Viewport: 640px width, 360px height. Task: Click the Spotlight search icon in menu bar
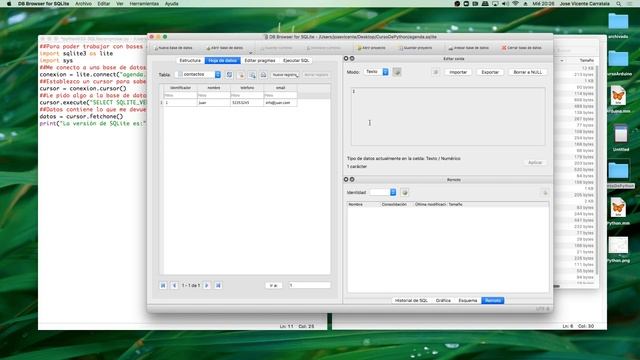coord(618,4)
